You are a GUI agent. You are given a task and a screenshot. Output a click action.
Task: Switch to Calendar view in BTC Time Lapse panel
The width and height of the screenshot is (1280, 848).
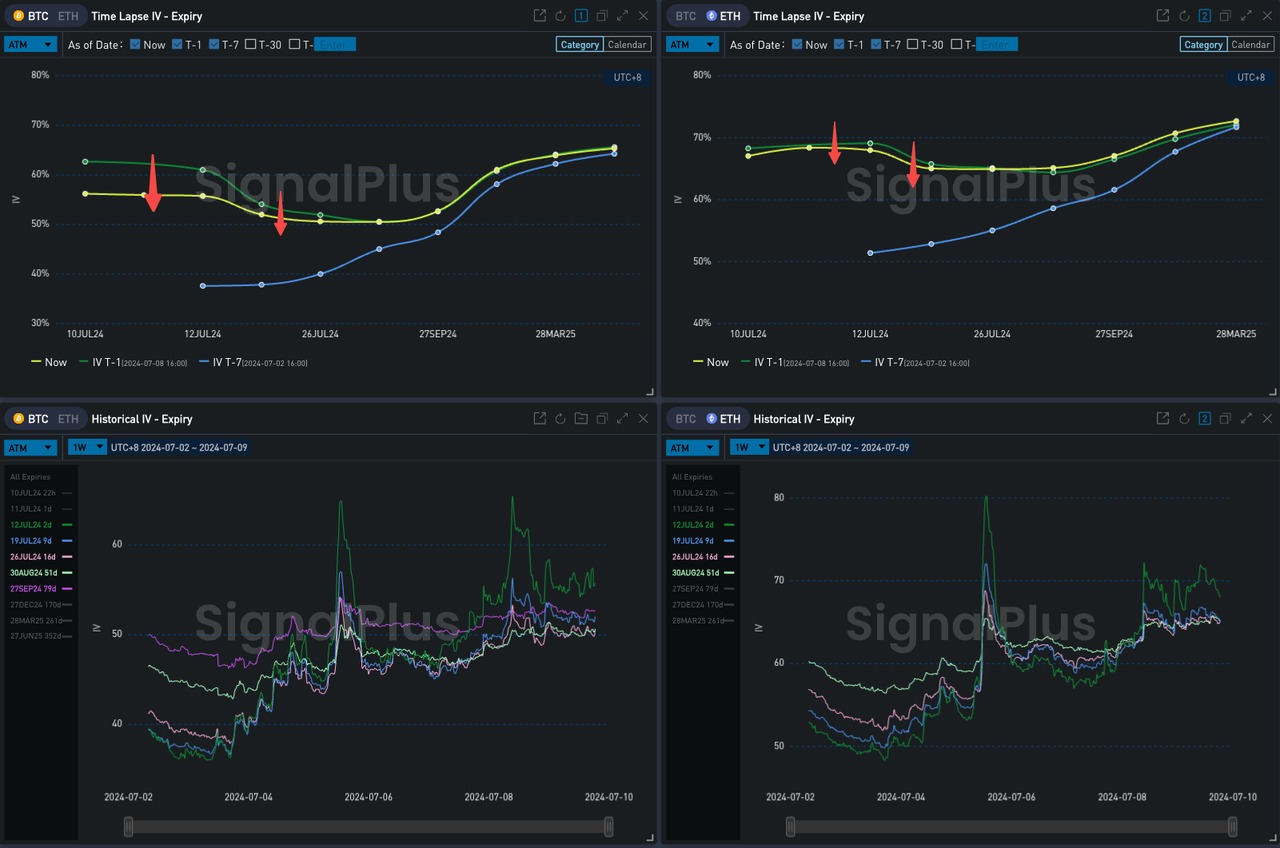pos(627,45)
